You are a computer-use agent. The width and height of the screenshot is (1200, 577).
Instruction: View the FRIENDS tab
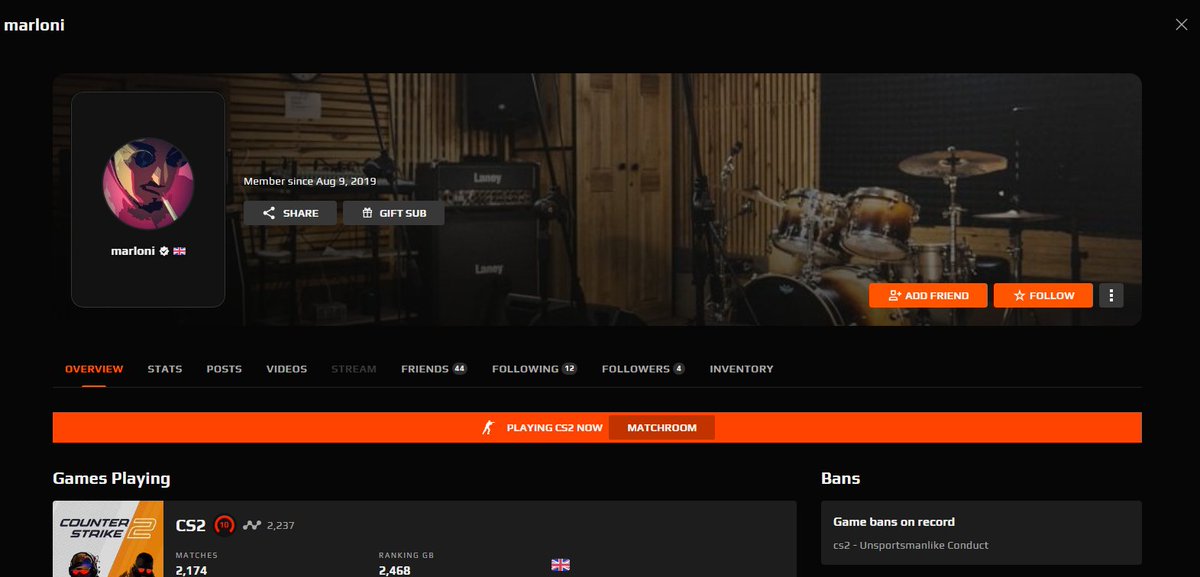[x=434, y=369]
